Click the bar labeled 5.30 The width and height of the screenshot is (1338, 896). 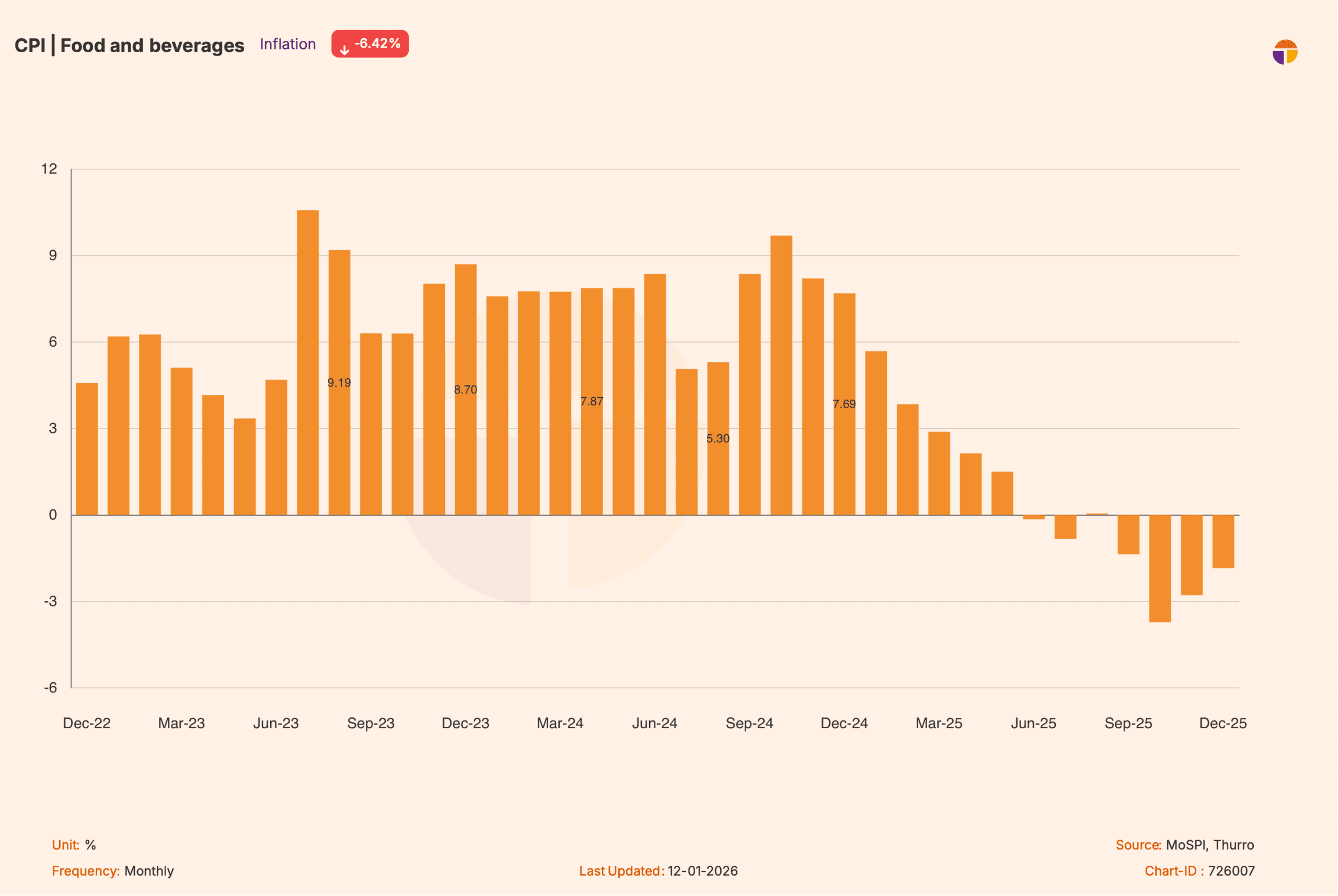pos(719,438)
